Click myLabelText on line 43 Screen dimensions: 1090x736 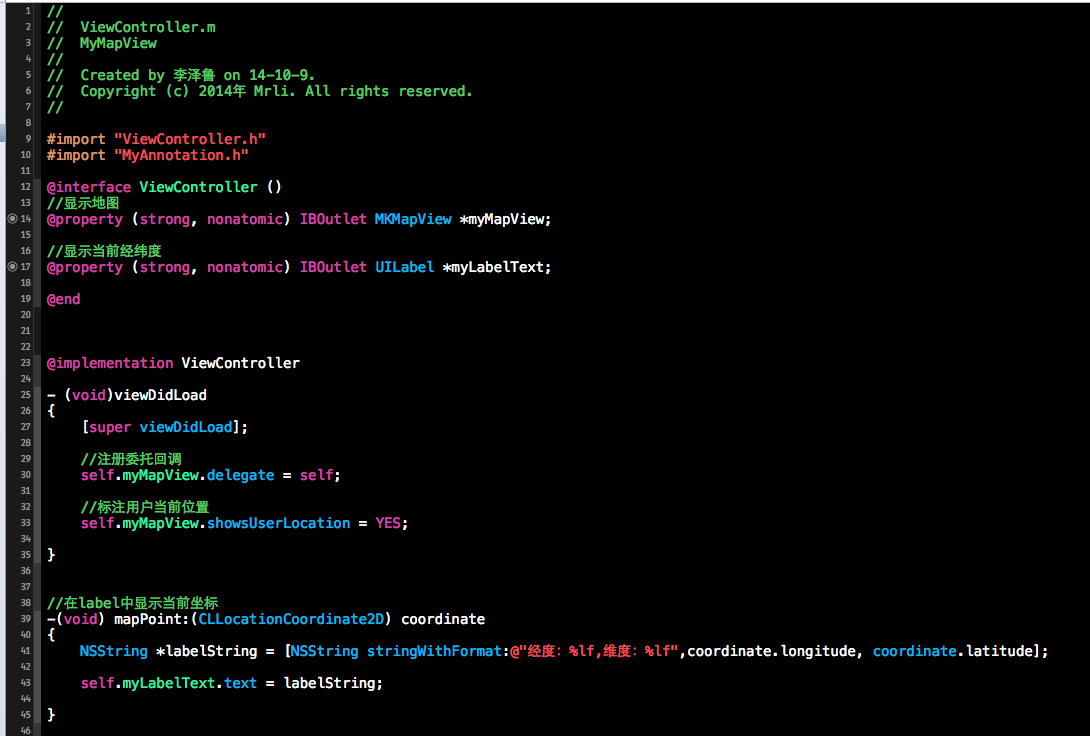(169, 683)
